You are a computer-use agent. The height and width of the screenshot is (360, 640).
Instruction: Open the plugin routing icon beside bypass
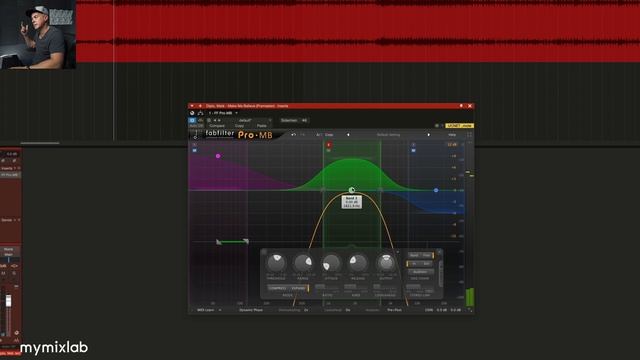coord(200,113)
